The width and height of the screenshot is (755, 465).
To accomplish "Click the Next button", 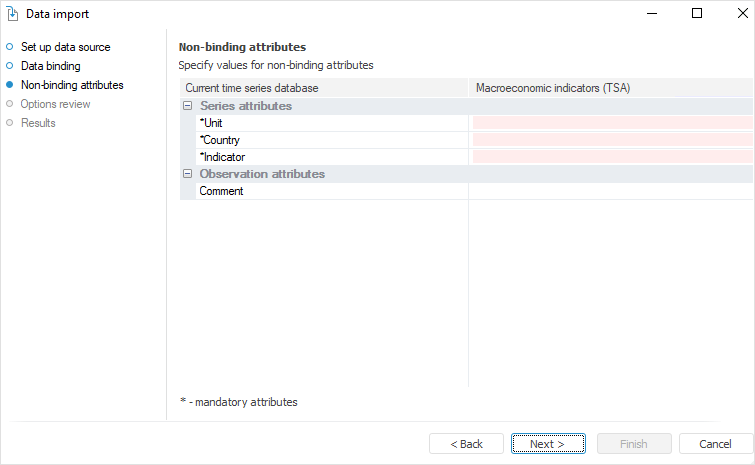I will click(x=547, y=444).
